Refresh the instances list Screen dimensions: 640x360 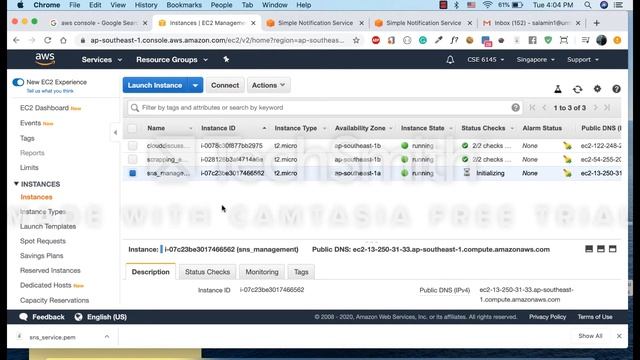(x=577, y=89)
